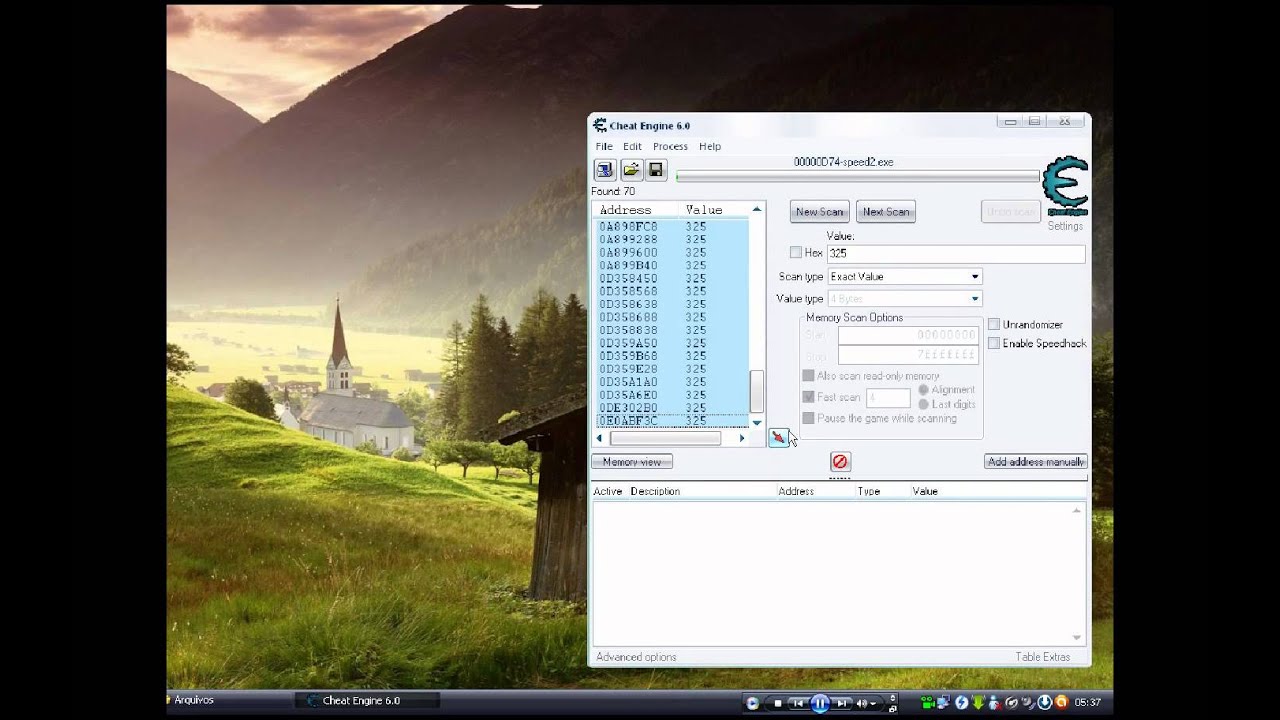The width and height of the screenshot is (1280, 720).
Task: Click the Windows Media Player taskbar icon
Action: click(753, 703)
